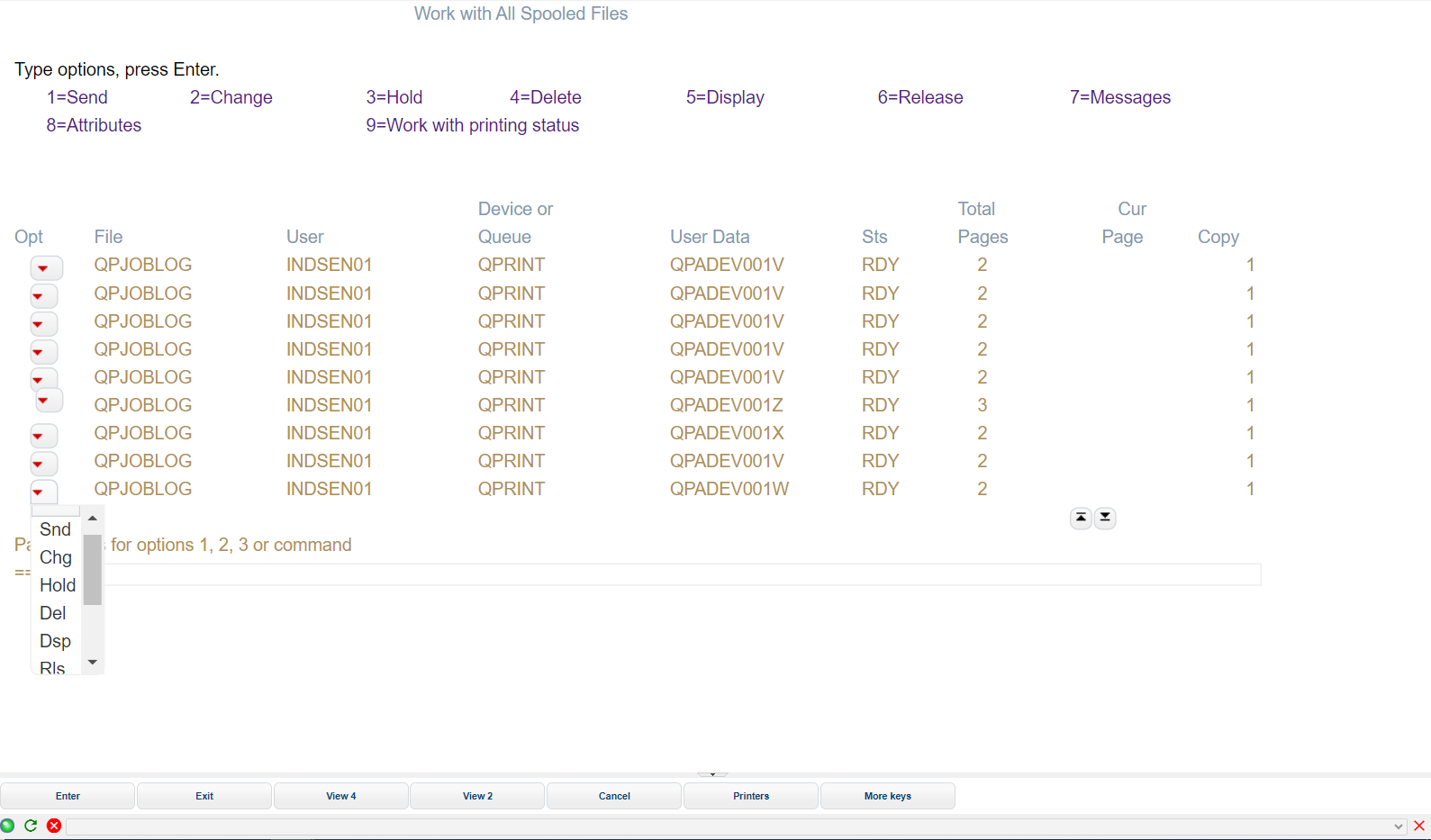
Task: Pick Dsp in the open option list
Action: (x=55, y=641)
